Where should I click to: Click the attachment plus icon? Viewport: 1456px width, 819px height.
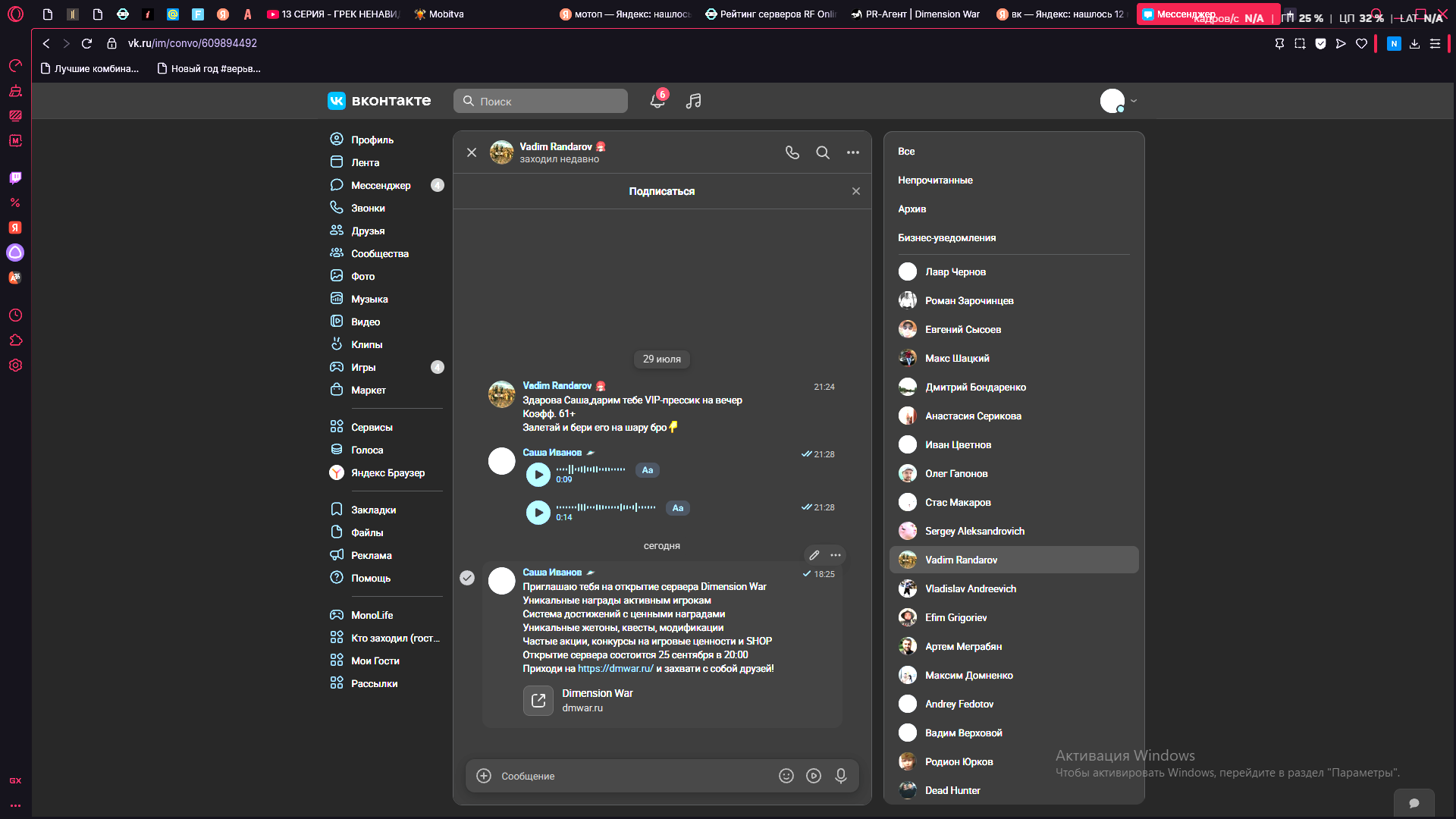[484, 776]
